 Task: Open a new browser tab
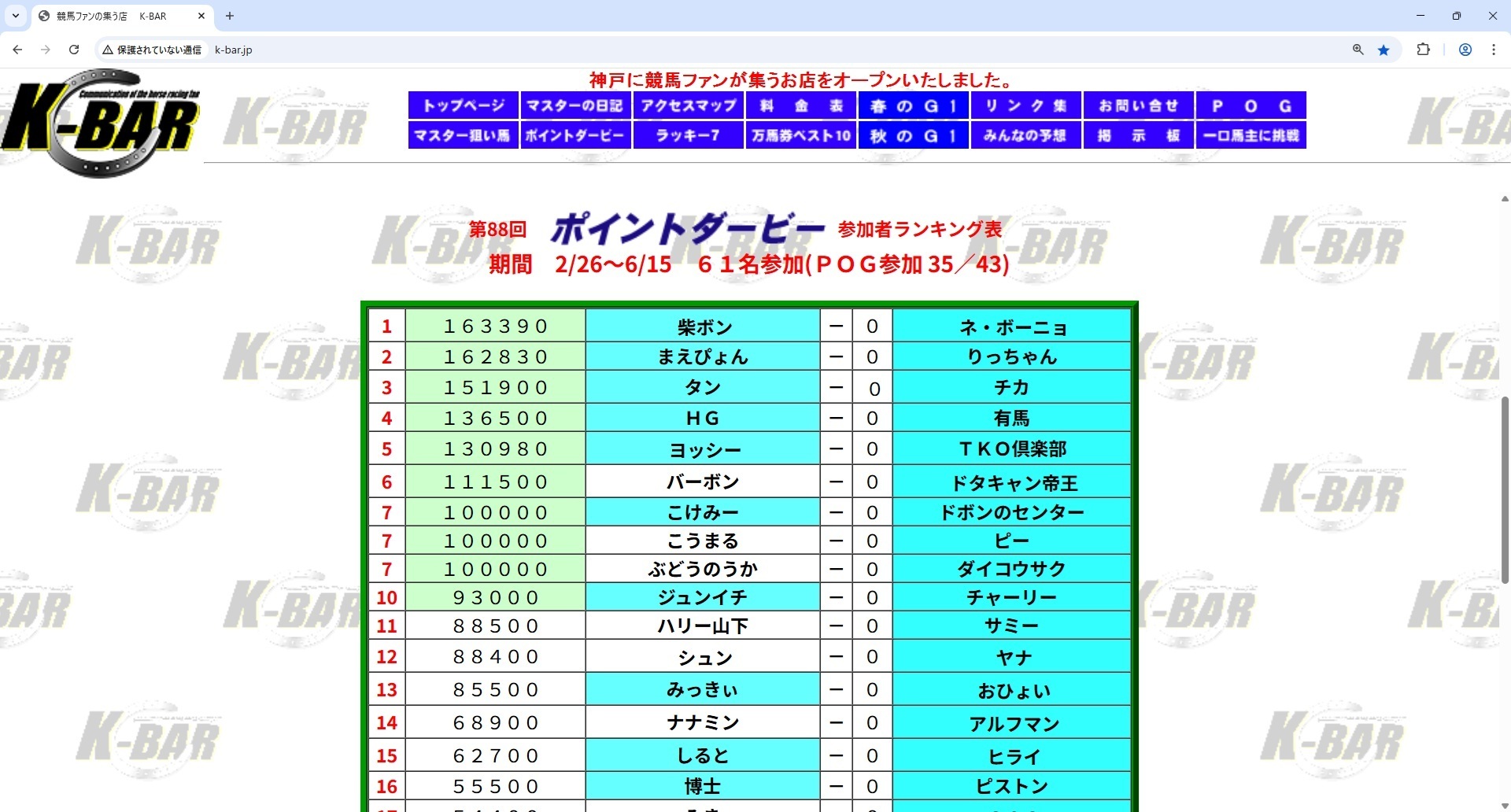(x=230, y=16)
